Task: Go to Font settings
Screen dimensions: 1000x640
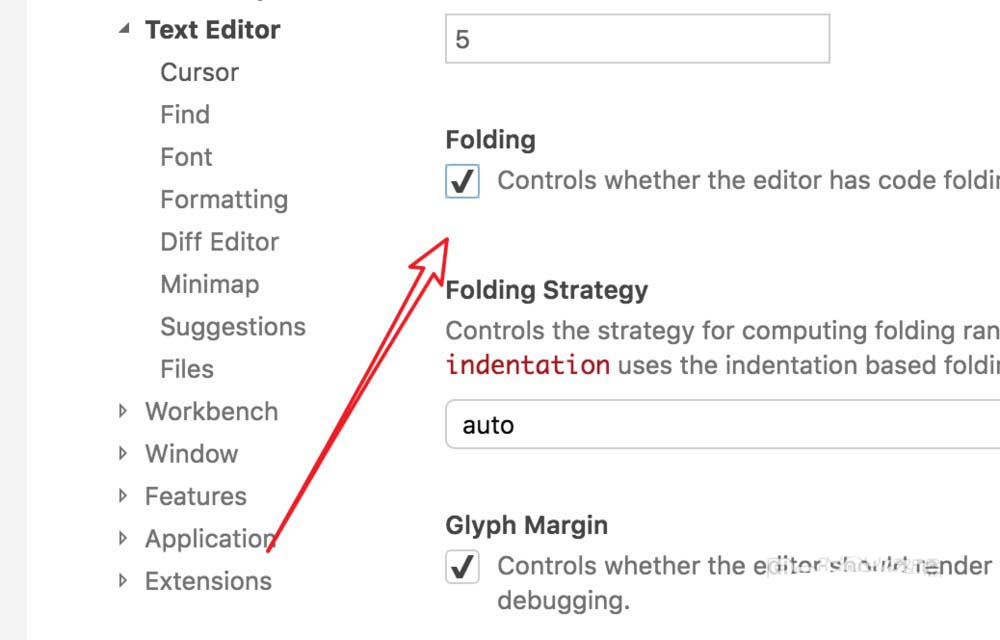Action: coord(186,157)
